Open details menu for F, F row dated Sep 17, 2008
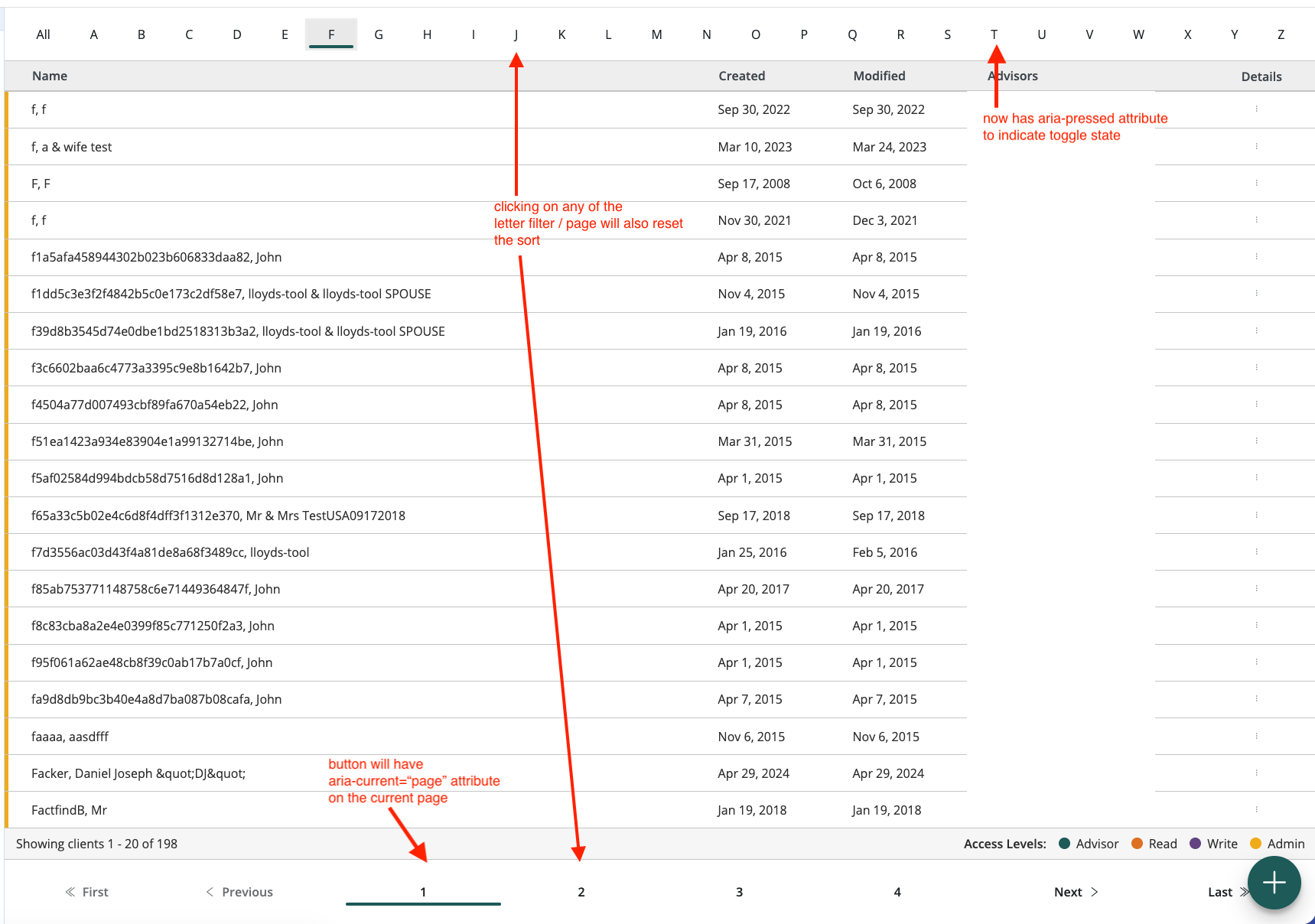Image resolution: width=1315 pixels, height=924 pixels. pyautogui.click(x=1256, y=183)
